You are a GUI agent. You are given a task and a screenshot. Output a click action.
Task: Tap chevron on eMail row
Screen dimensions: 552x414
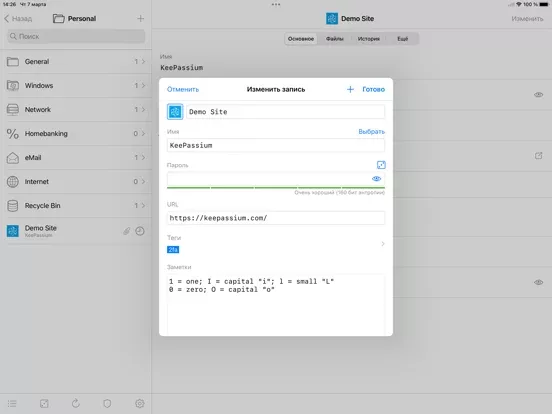pos(143,157)
